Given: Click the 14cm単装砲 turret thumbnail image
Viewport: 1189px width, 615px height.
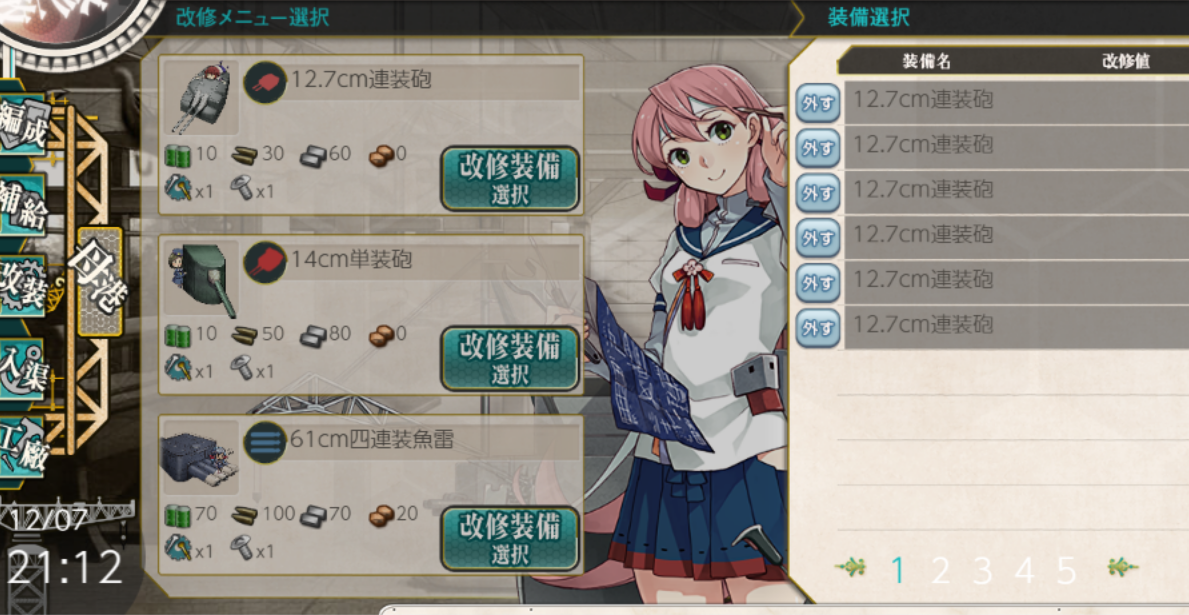Looking at the screenshot, I should (201, 278).
